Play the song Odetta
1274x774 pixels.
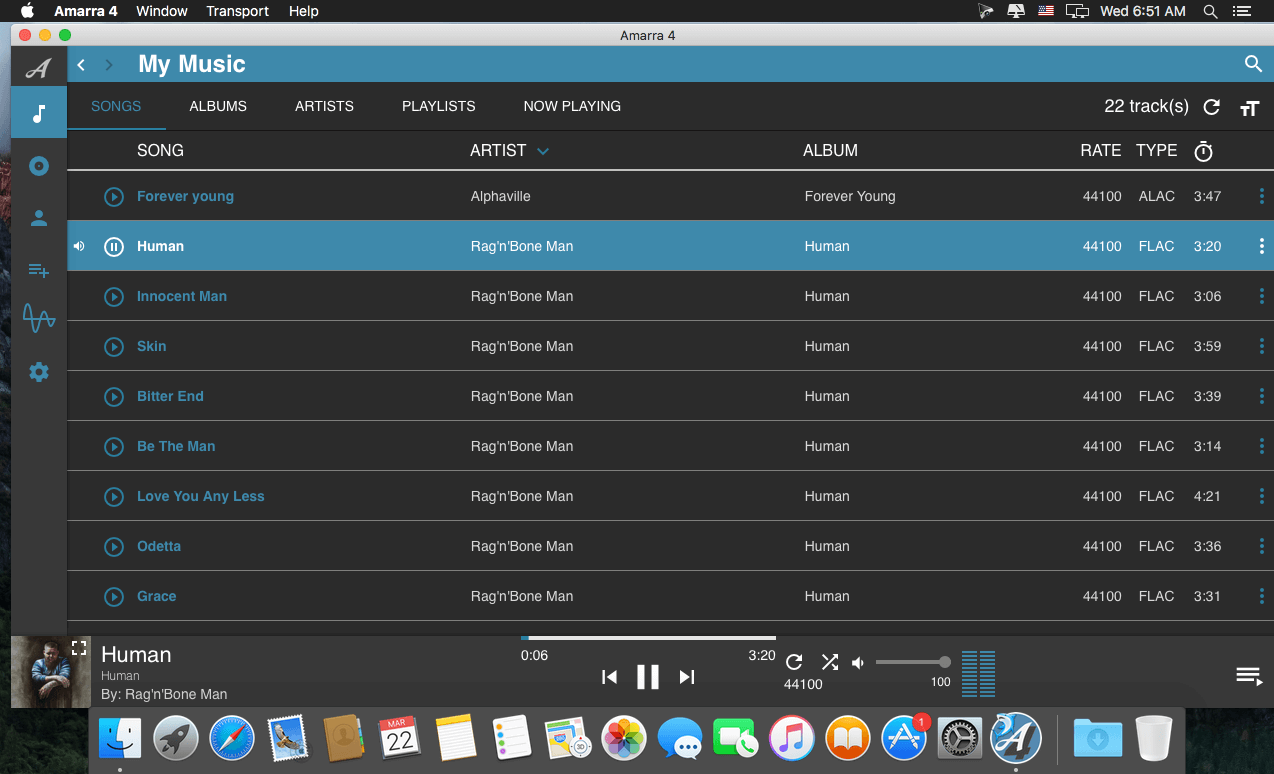[114, 546]
